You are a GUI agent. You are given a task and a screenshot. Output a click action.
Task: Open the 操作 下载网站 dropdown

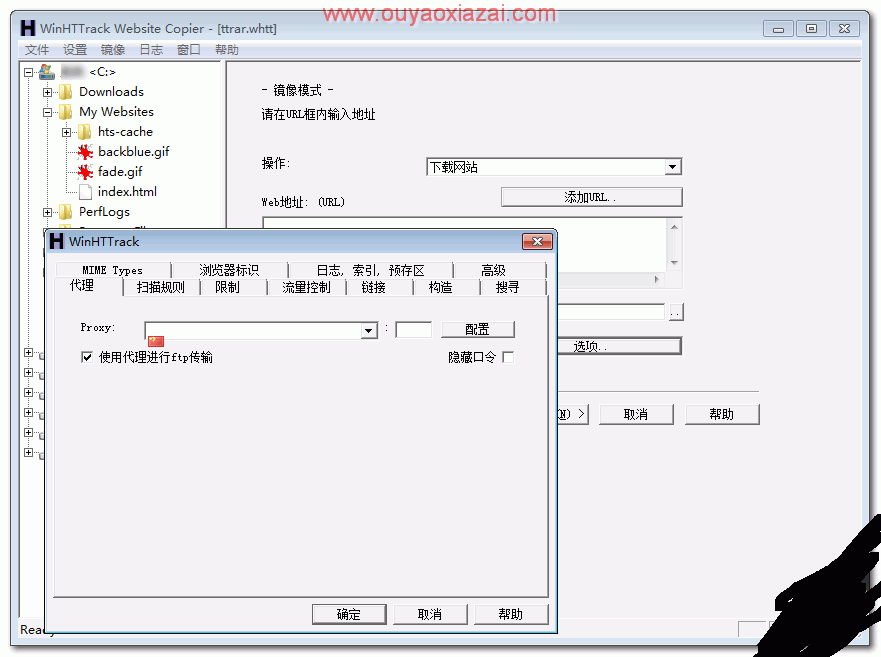click(x=673, y=167)
